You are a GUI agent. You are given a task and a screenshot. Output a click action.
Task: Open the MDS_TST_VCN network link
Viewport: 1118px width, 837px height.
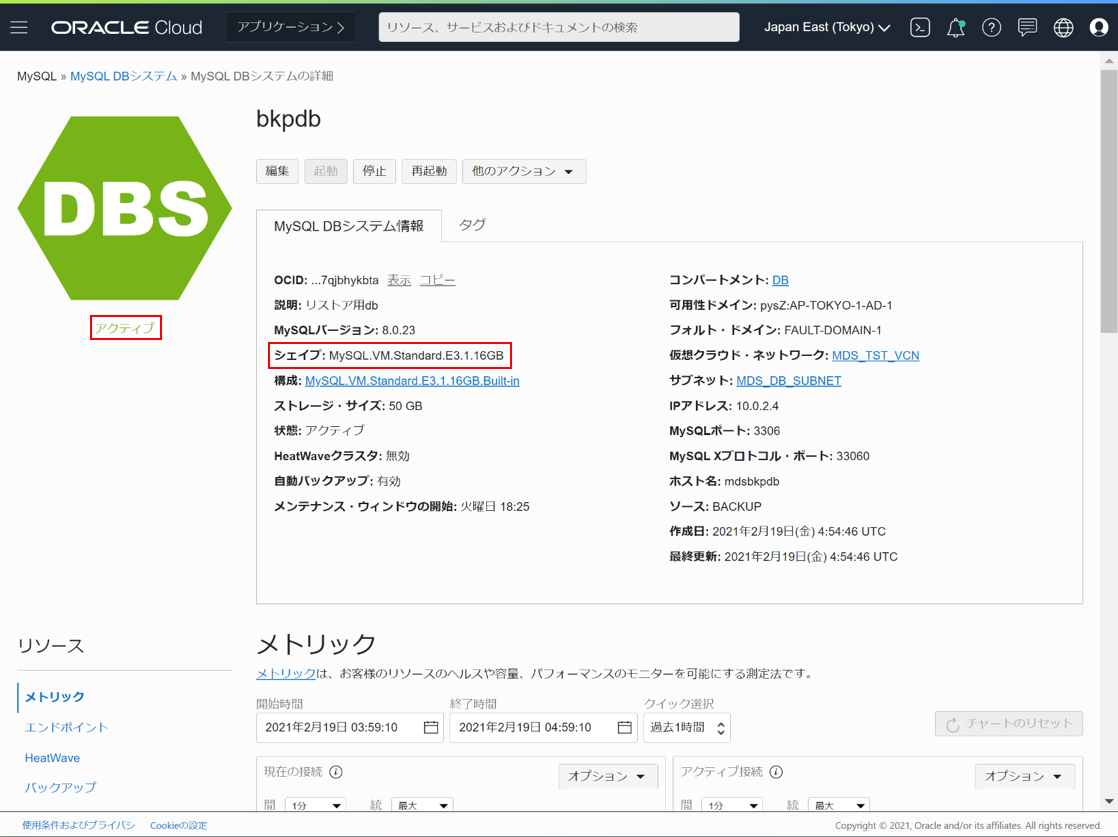(x=875, y=355)
